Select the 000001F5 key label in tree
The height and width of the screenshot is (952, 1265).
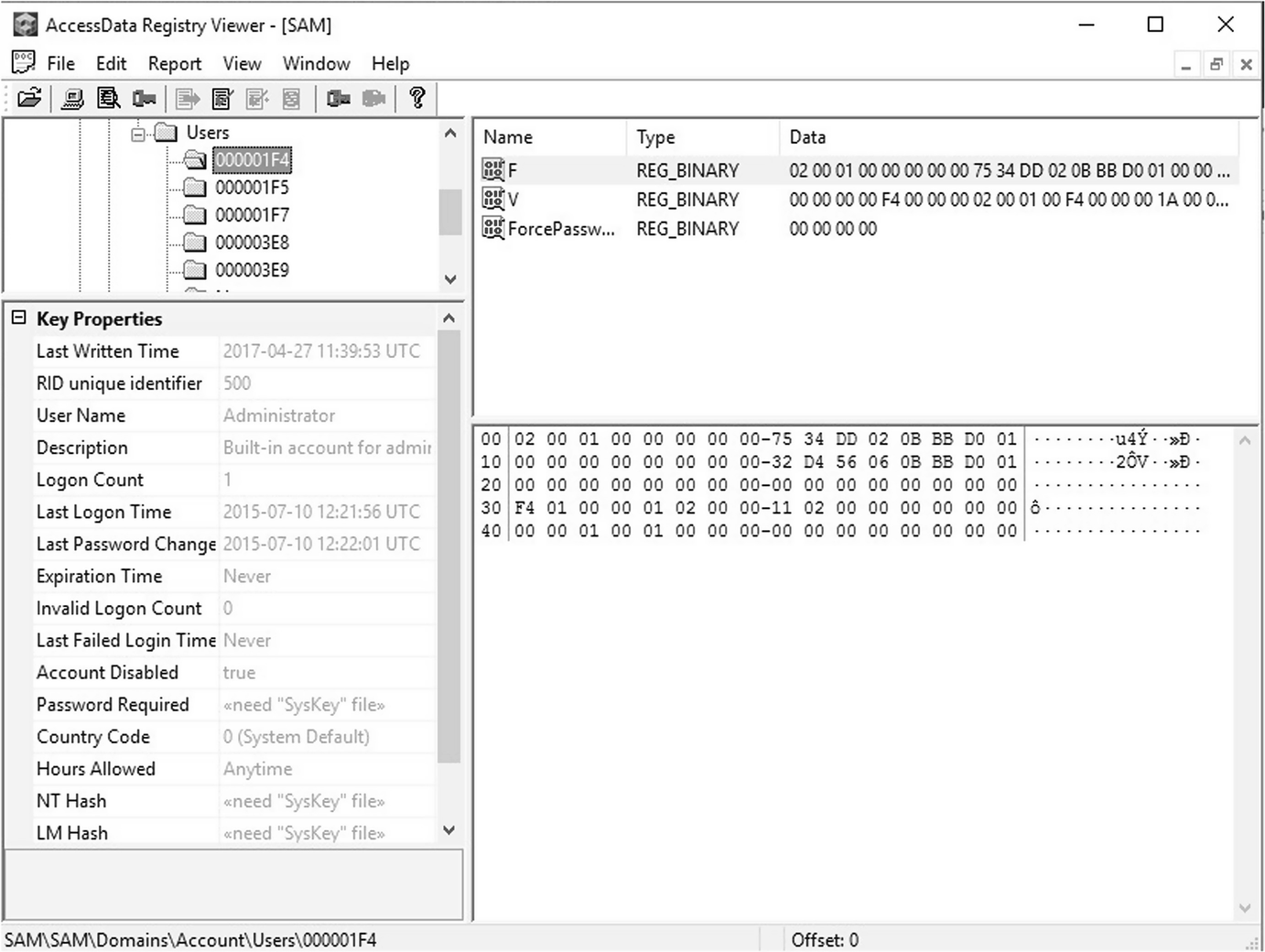pos(252,188)
